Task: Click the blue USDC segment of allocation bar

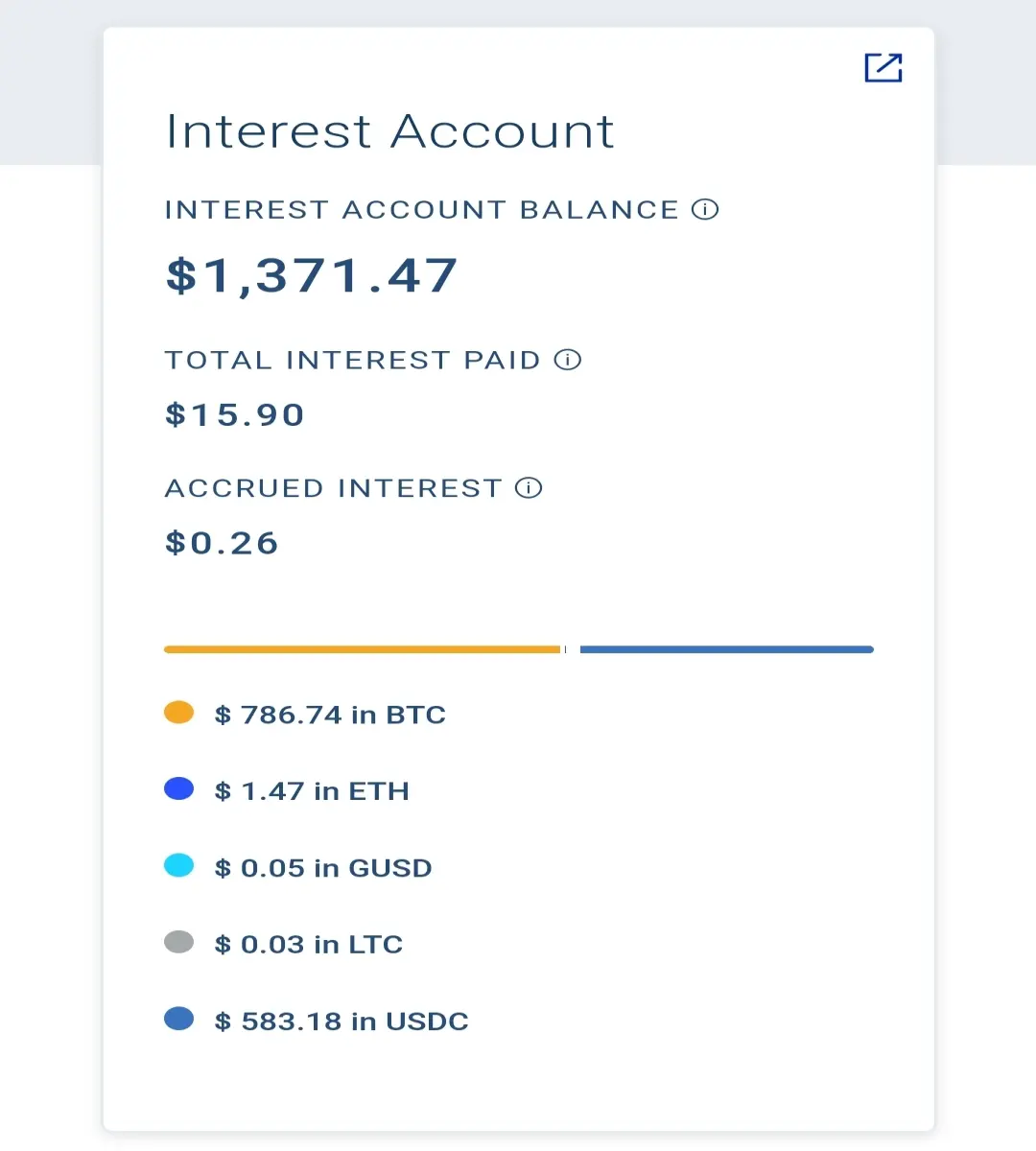Action: pyautogui.click(x=727, y=649)
